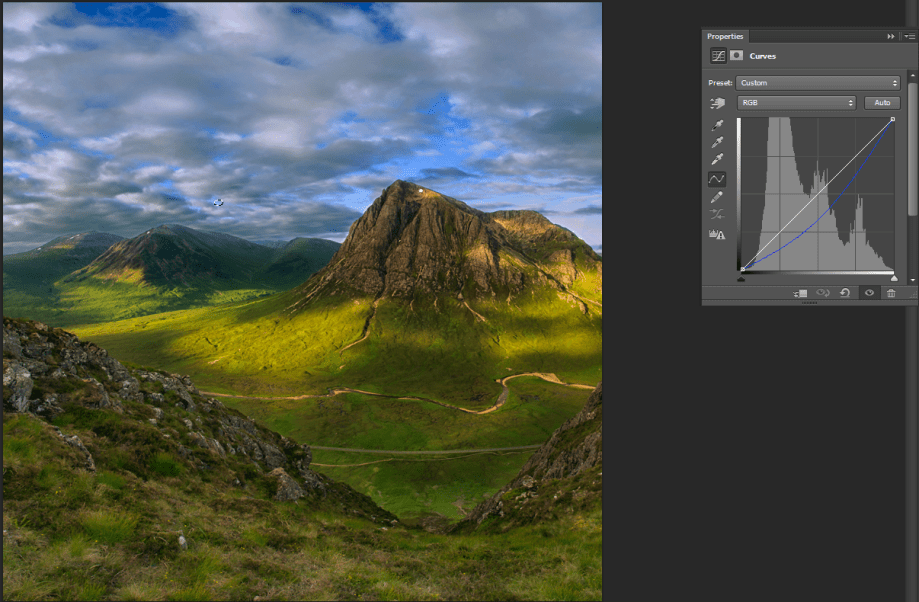Open the Properties panel flyout menu
The width and height of the screenshot is (919, 602).
910,36
